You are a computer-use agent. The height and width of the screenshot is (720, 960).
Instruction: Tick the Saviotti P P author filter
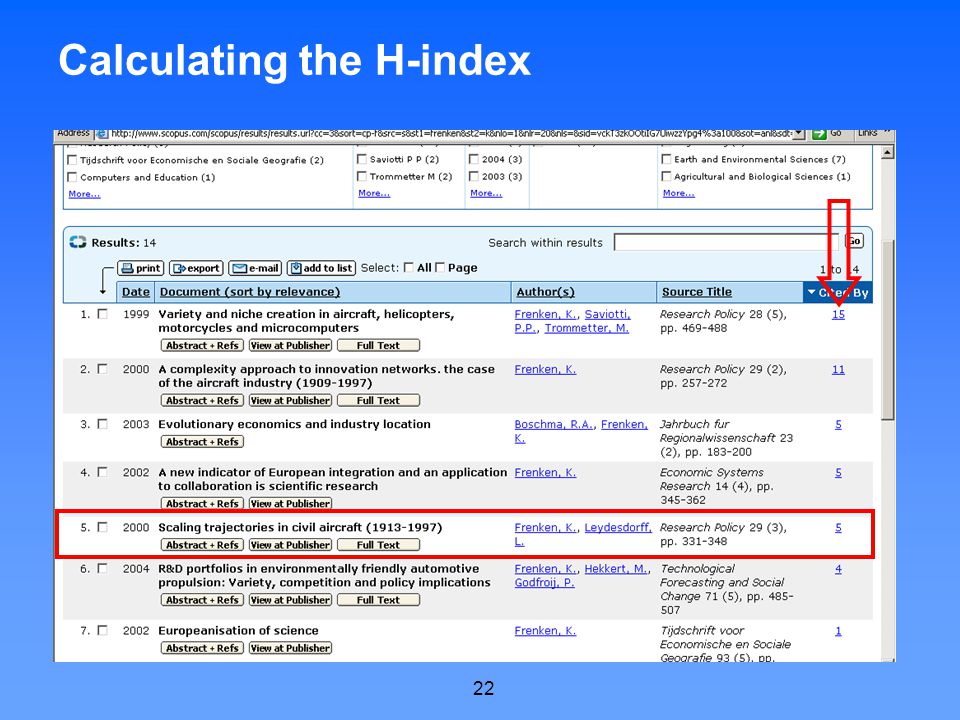click(362, 159)
